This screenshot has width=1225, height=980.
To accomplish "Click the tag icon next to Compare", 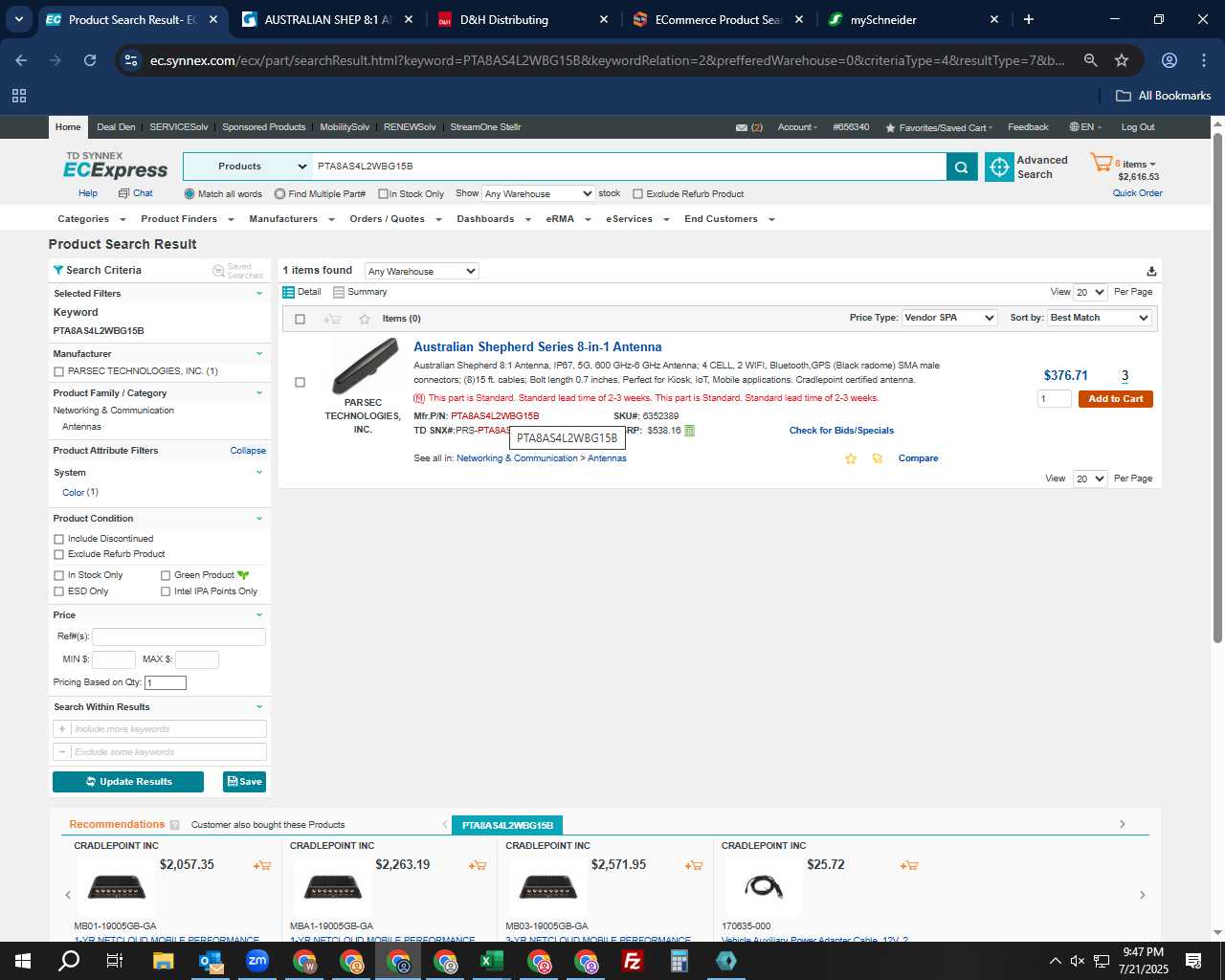I will [878, 458].
